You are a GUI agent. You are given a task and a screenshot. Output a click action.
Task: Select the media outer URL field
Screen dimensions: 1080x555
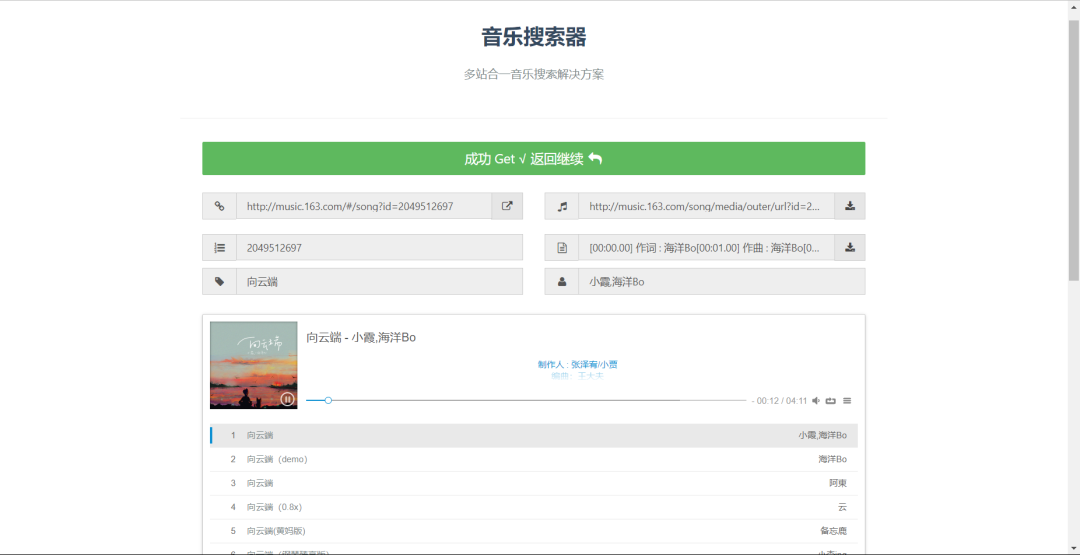(x=707, y=206)
